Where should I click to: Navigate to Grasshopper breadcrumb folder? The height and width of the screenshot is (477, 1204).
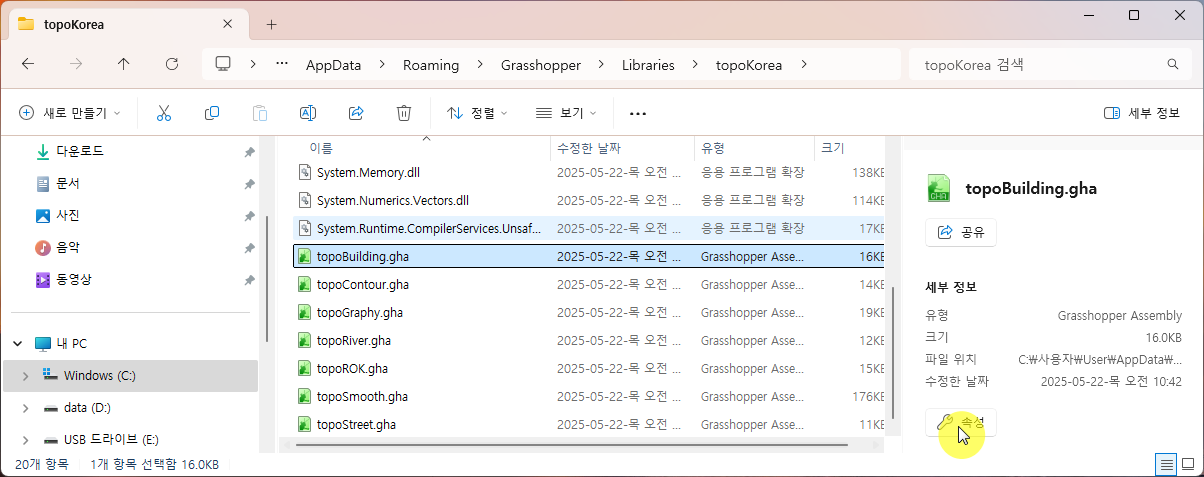pyautogui.click(x=541, y=64)
